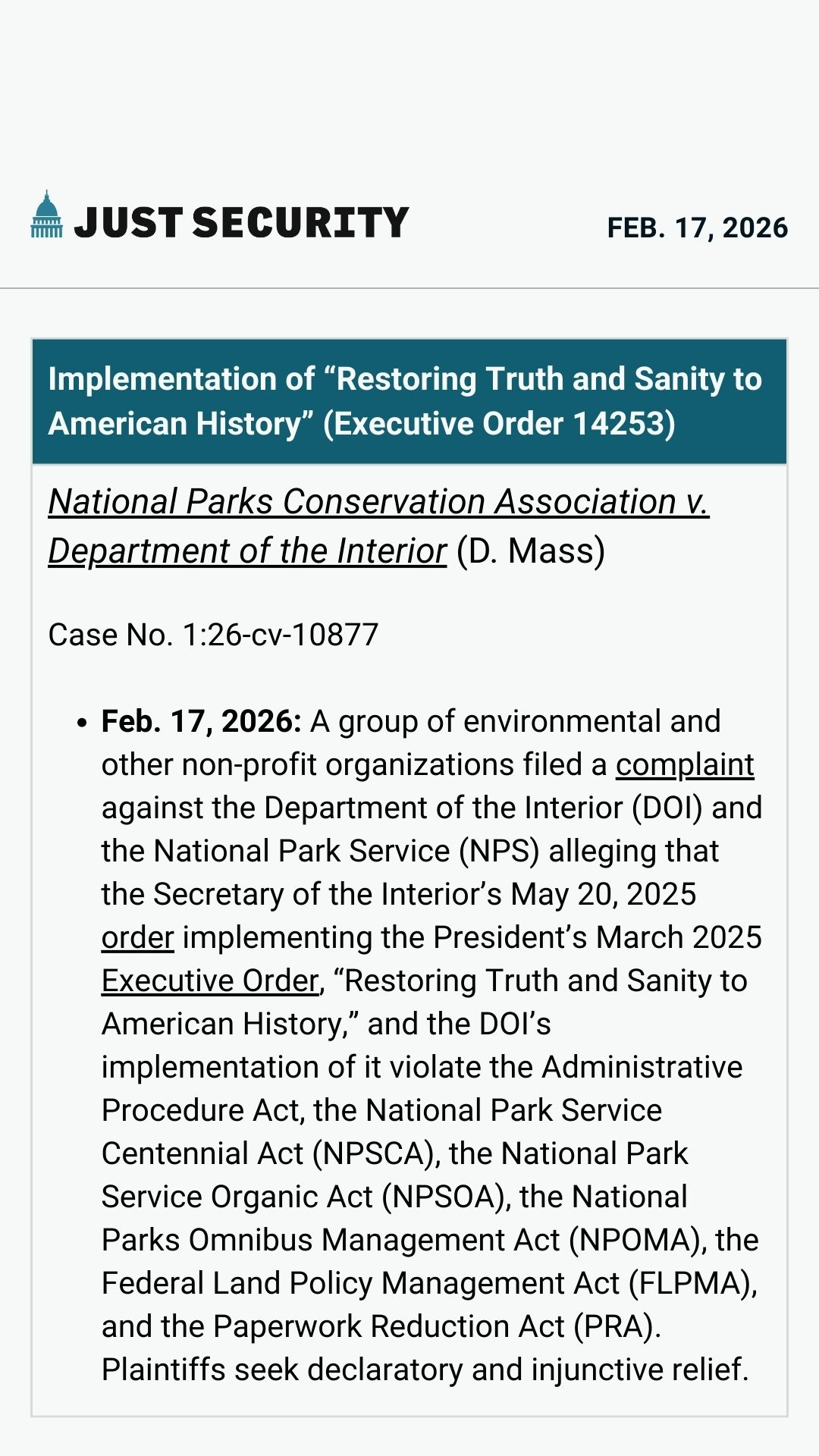Open the "Executive Order" hyperlink in the paragraph
The width and height of the screenshot is (819, 1456).
tap(210, 981)
